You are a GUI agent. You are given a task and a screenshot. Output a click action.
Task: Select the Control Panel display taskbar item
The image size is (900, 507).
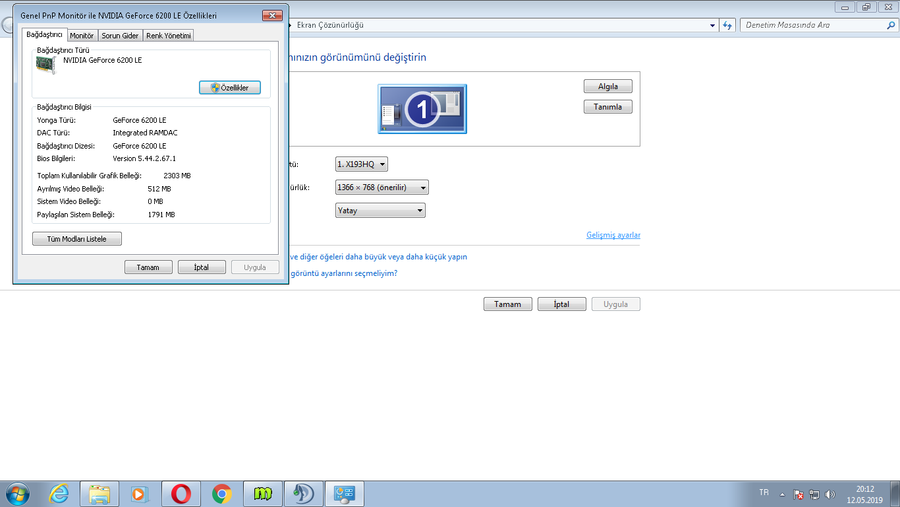click(x=344, y=494)
